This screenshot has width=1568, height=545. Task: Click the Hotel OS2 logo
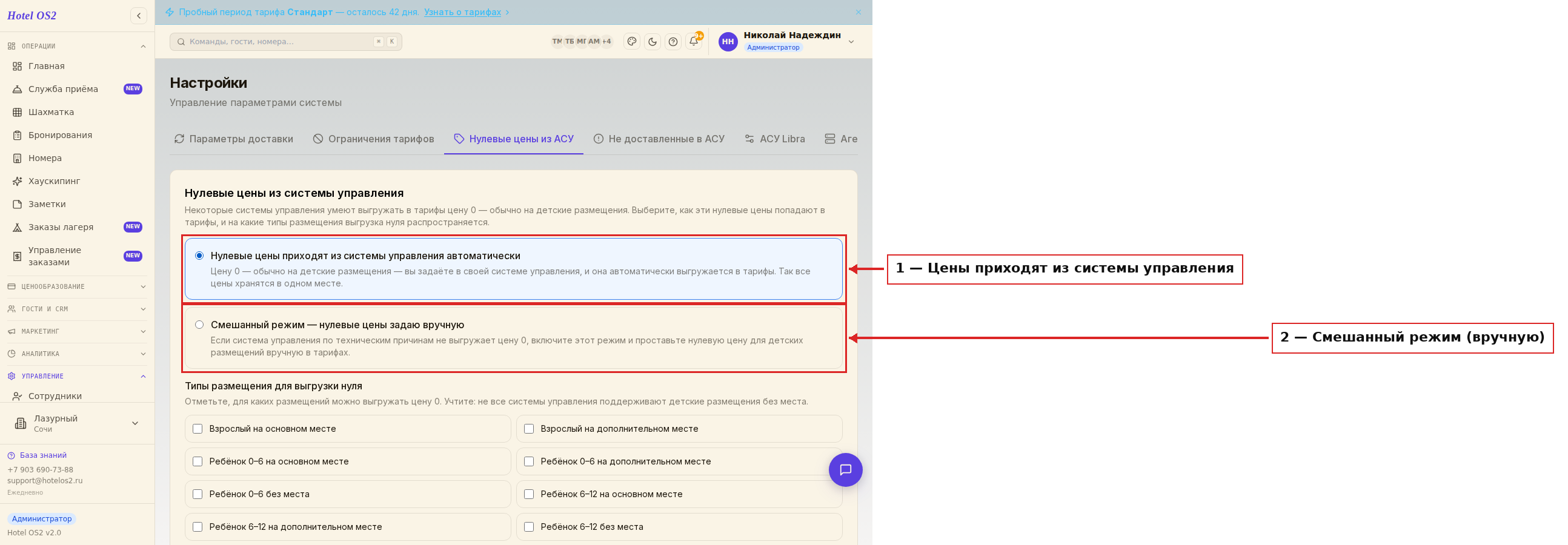(x=32, y=16)
